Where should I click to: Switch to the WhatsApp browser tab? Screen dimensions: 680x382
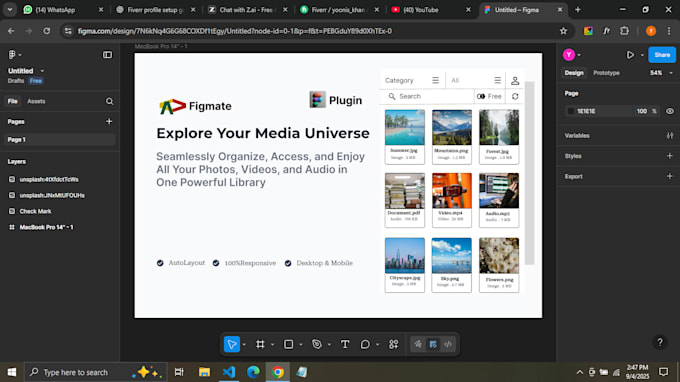pyautogui.click(x=63, y=10)
